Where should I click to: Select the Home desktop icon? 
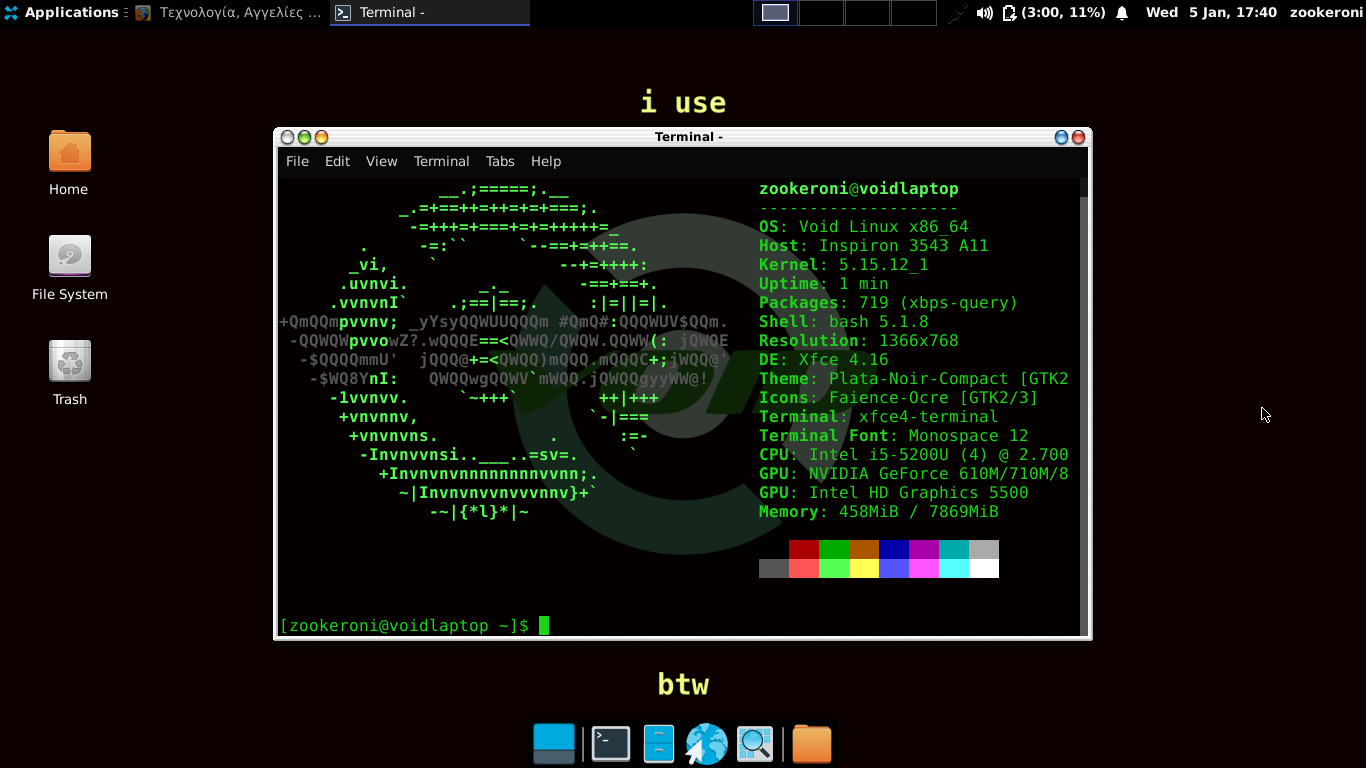(69, 163)
